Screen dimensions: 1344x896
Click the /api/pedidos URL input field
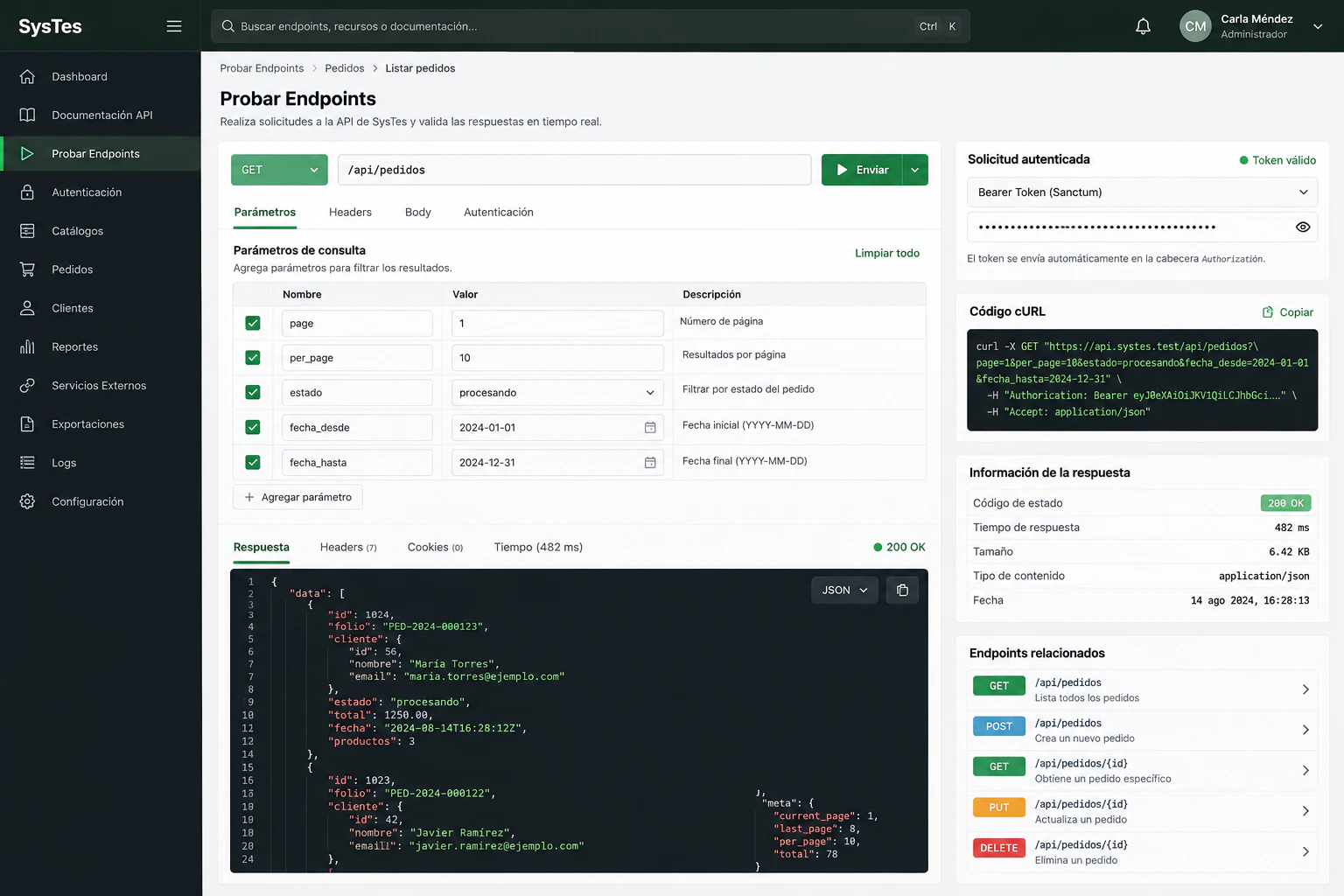pyautogui.click(x=574, y=170)
